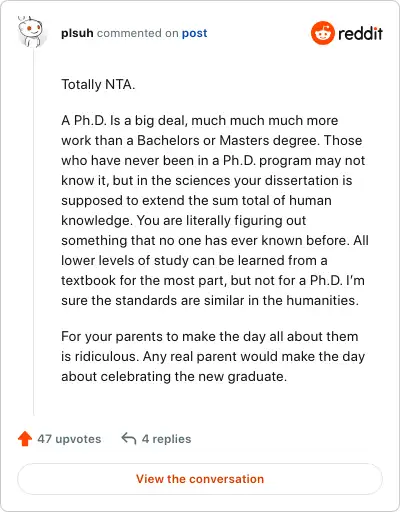The image size is (400, 512).
Task: Click the orange Reddit Snoo logo icon
Action: coord(322,33)
